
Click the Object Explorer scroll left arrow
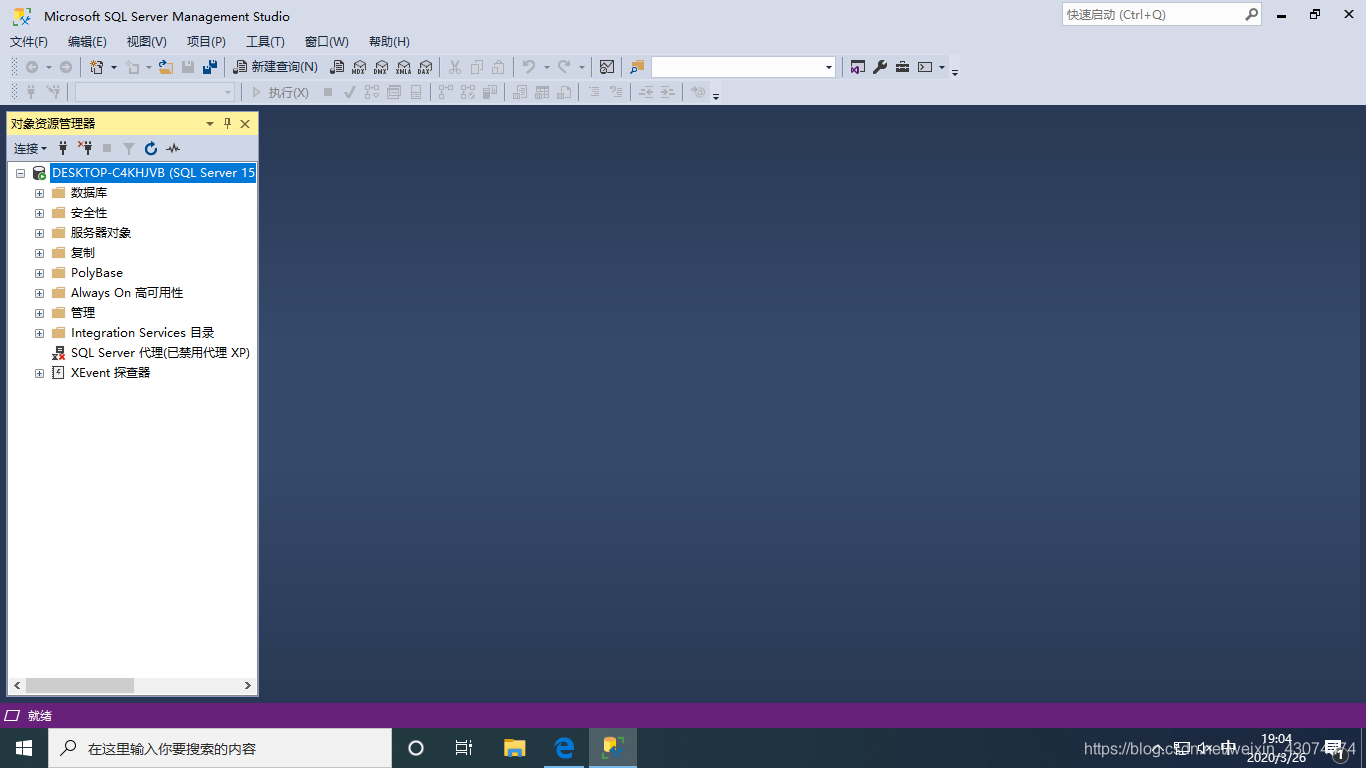point(16,686)
